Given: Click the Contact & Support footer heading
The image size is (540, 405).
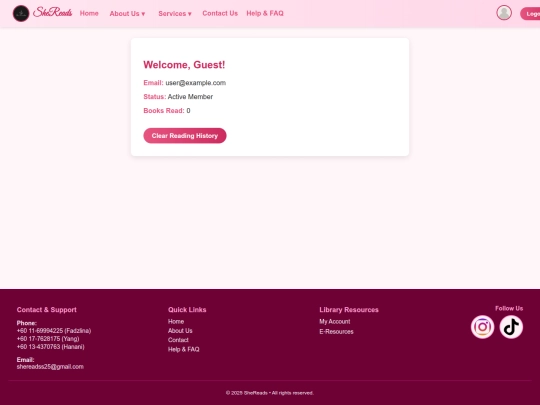Looking at the screenshot, I should pyautogui.click(x=46, y=310).
